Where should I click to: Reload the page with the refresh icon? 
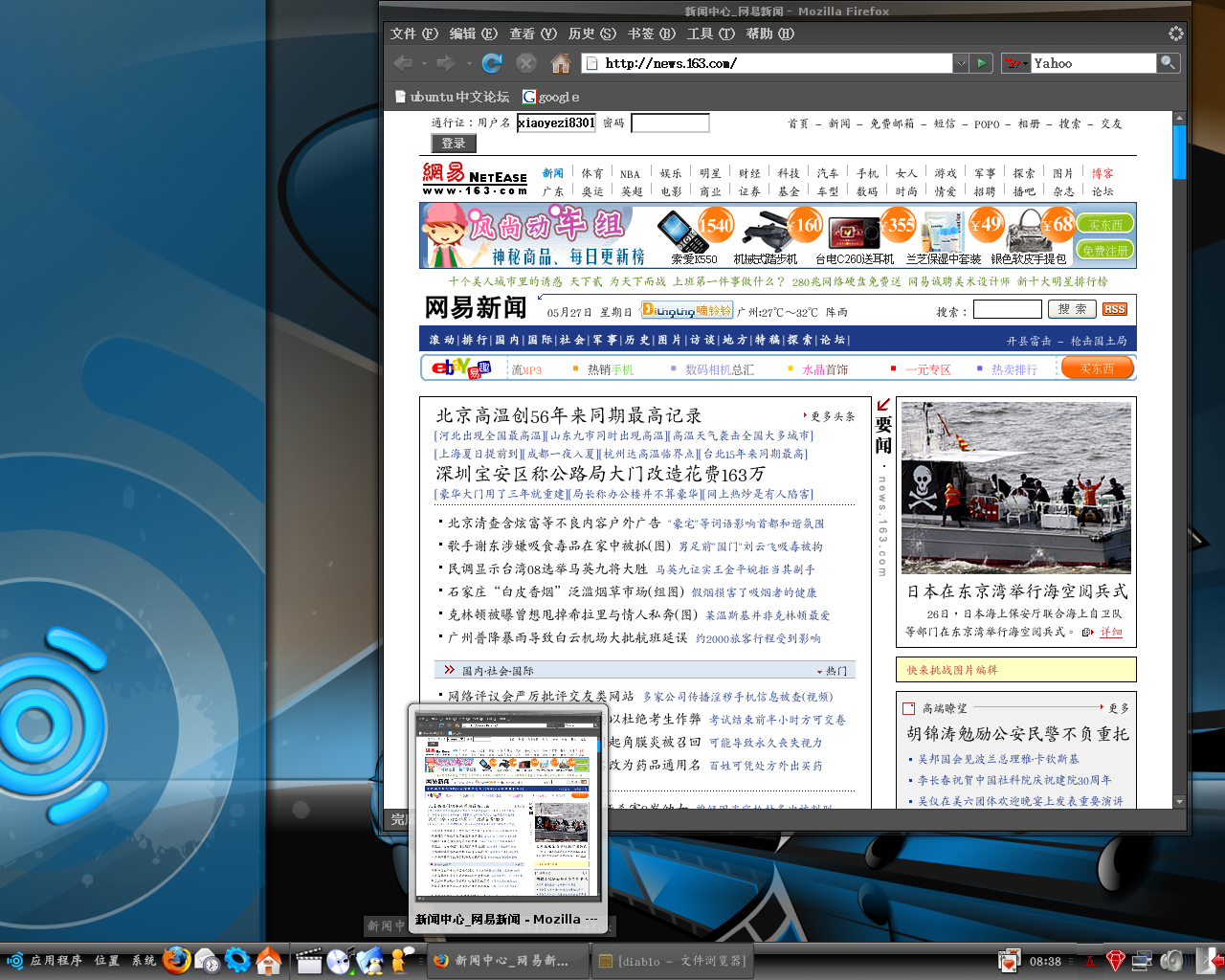click(492, 63)
